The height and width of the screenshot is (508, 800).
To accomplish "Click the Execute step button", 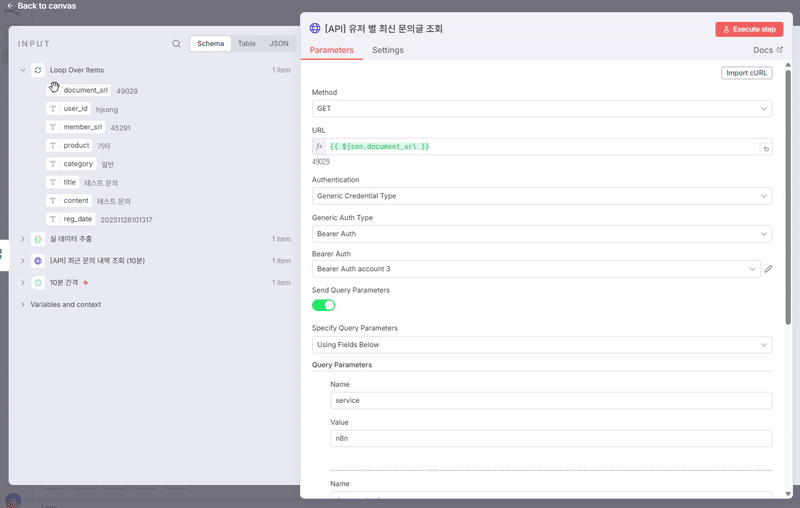I will tap(749, 29).
